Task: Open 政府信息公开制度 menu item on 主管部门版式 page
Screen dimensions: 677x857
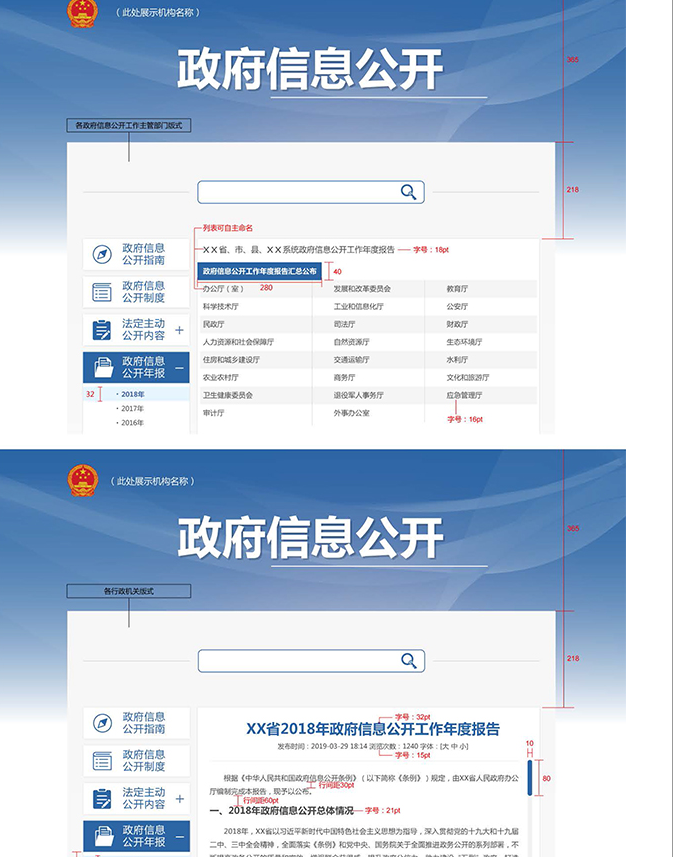Action: click(x=136, y=292)
